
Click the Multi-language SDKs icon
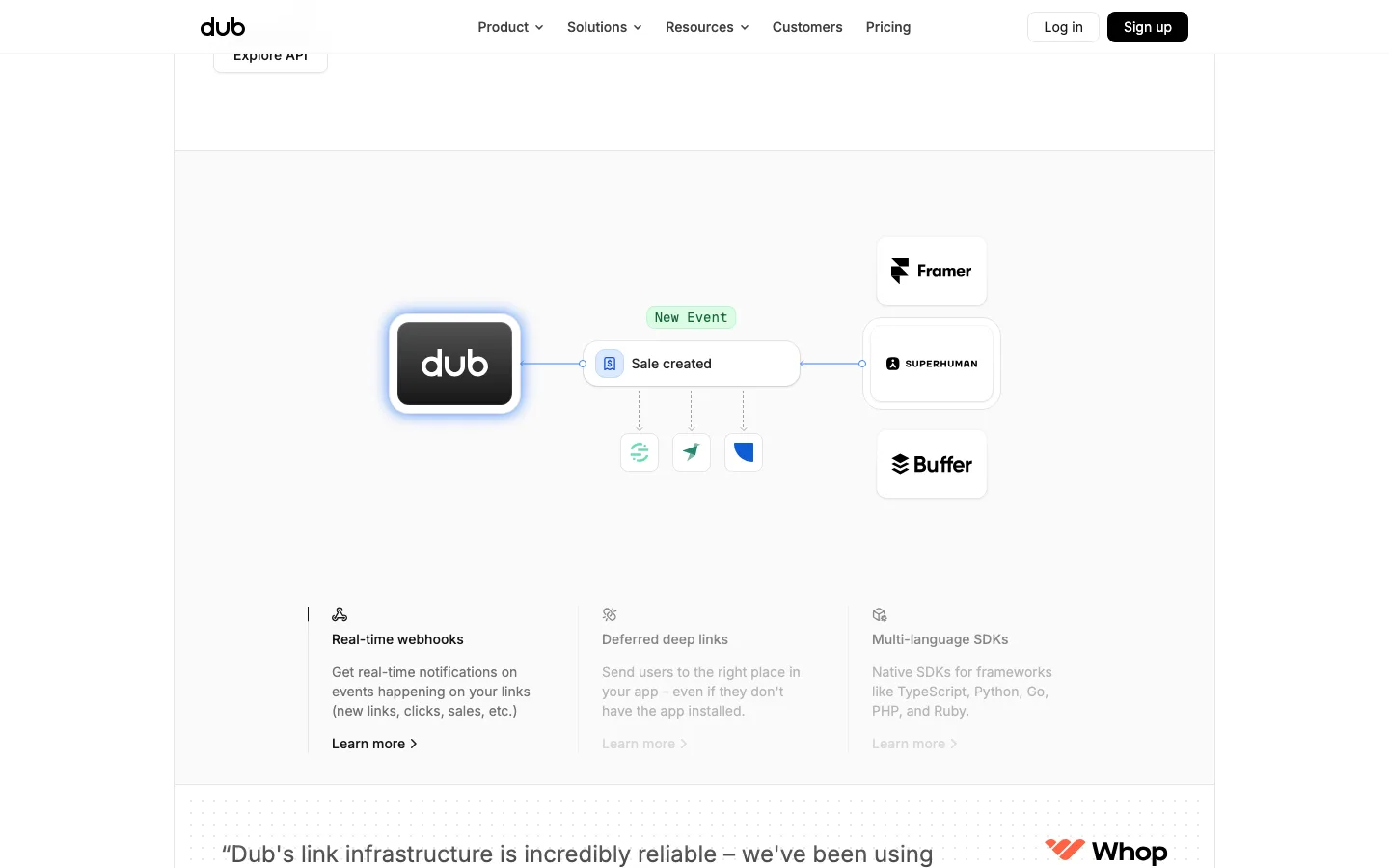pyautogui.click(x=880, y=614)
